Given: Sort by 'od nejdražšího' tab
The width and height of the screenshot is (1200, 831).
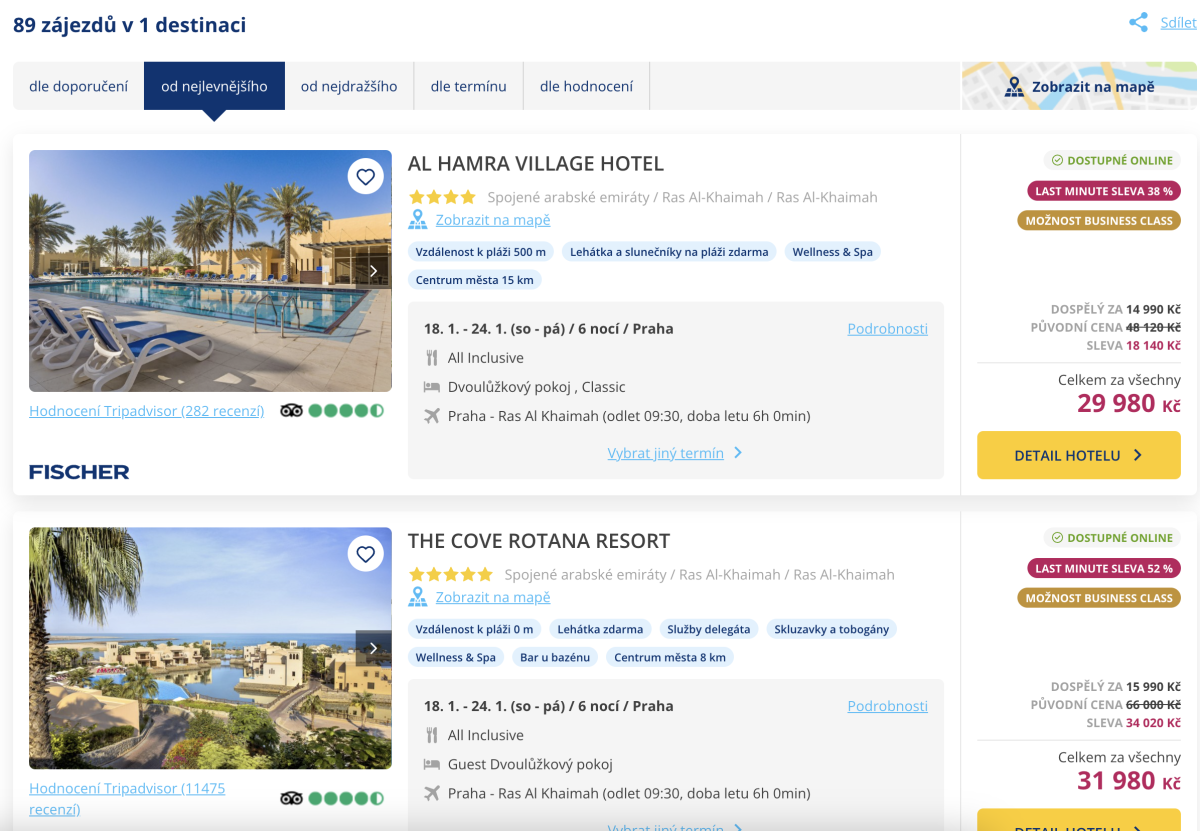Looking at the screenshot, I should pos(349,86).
